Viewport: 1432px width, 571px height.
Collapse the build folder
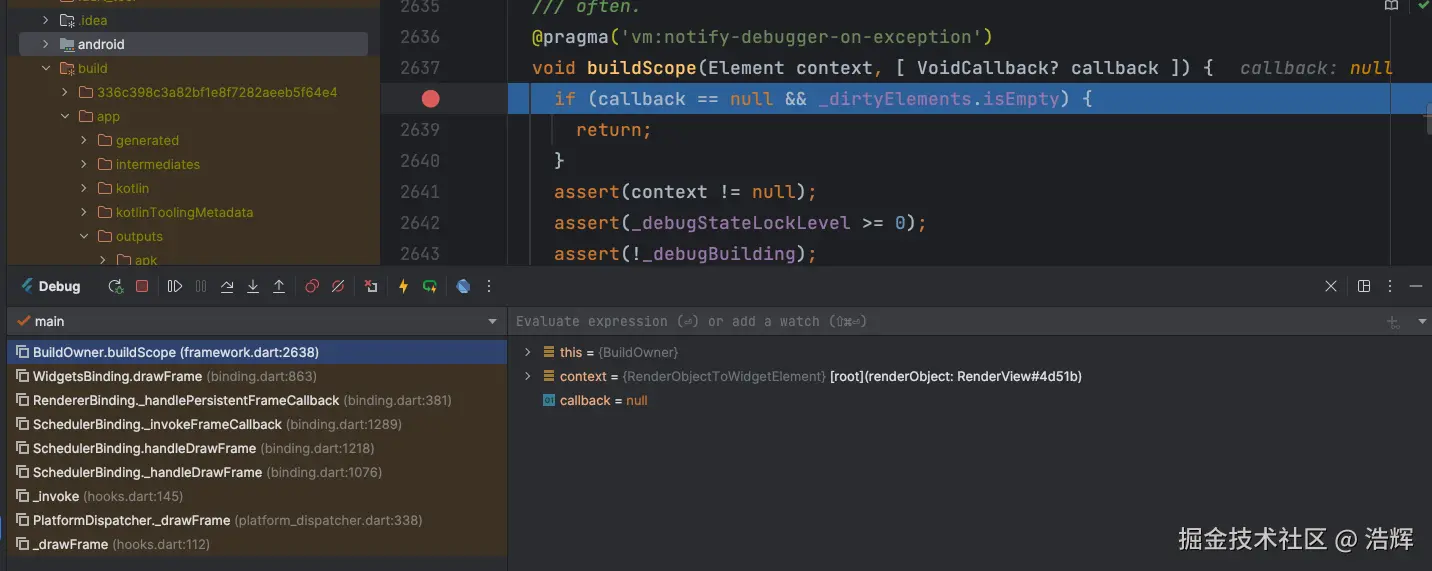45,68
